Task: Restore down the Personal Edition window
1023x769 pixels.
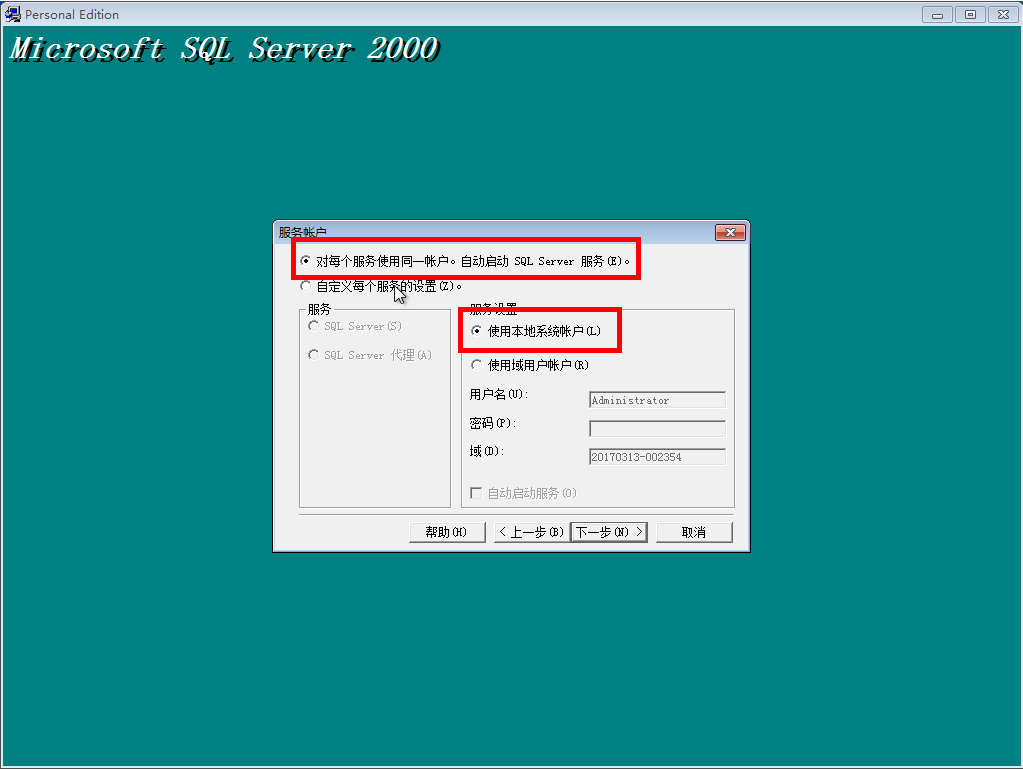Action: tap(969, 14)
